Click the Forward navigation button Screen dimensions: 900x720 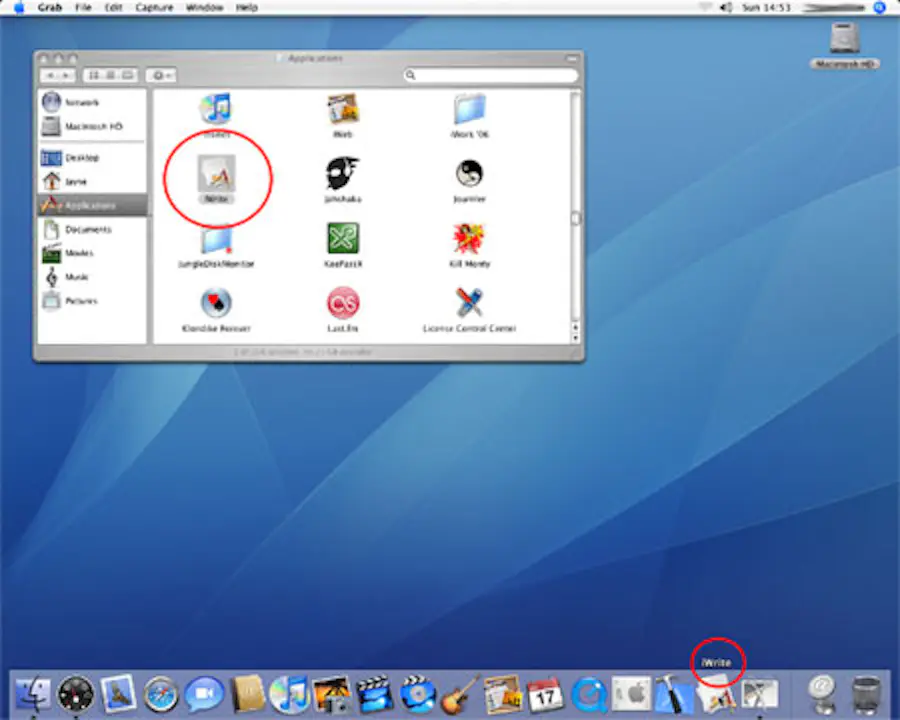coord(65,74)
